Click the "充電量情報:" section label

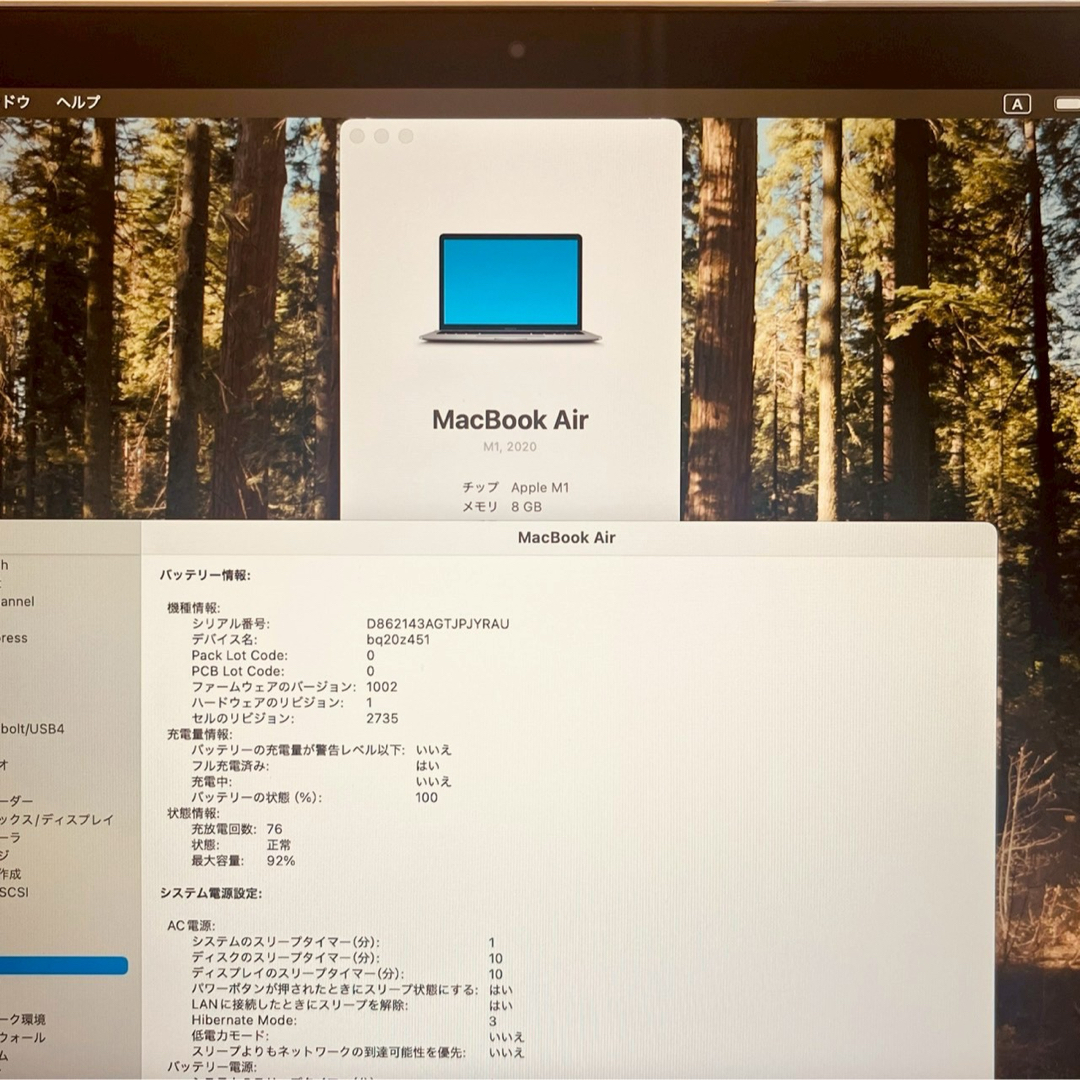point(200,734)
